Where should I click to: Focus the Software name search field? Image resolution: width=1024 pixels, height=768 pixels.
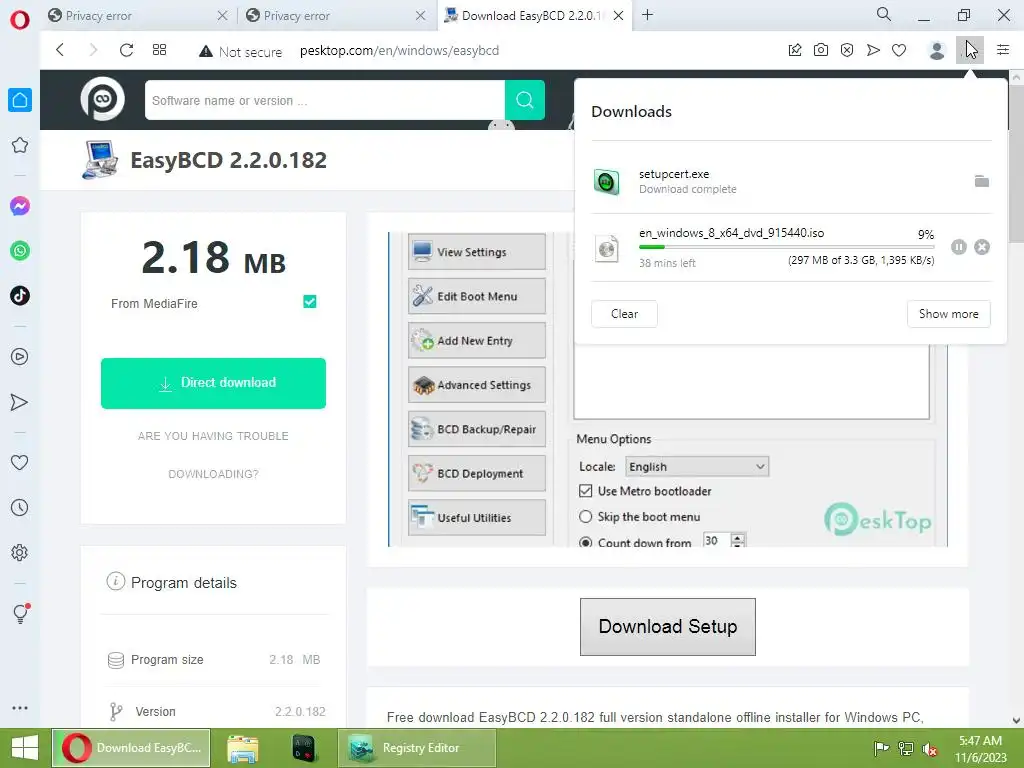(x=325, y=100)
